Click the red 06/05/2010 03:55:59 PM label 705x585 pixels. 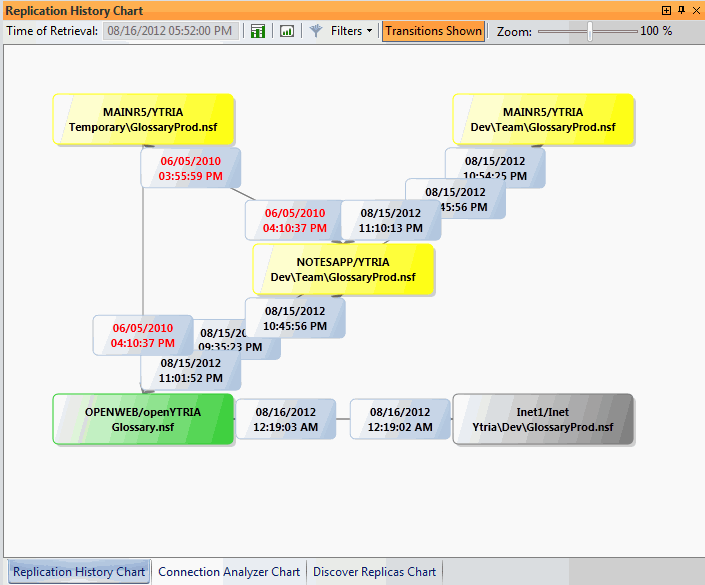190,168
